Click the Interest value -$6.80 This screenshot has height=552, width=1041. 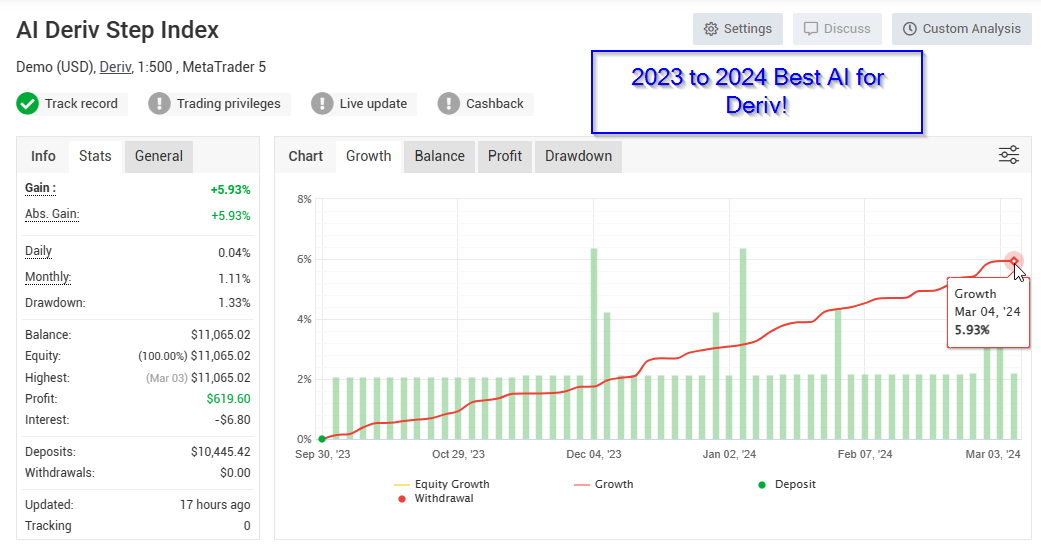coord(233,420)
